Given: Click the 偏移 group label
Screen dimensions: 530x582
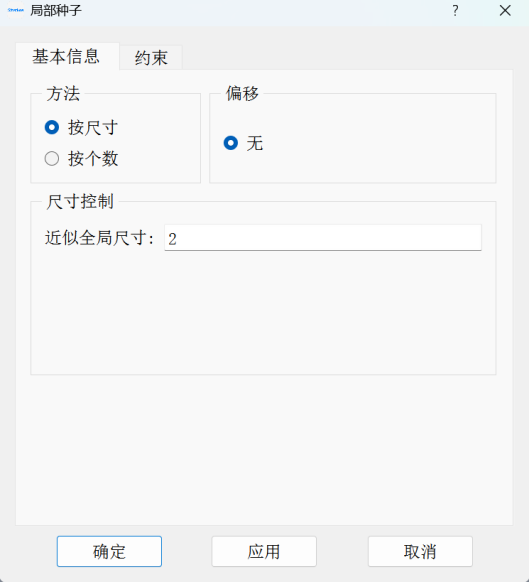Looking at the screenshot, I should coord(242,93).
